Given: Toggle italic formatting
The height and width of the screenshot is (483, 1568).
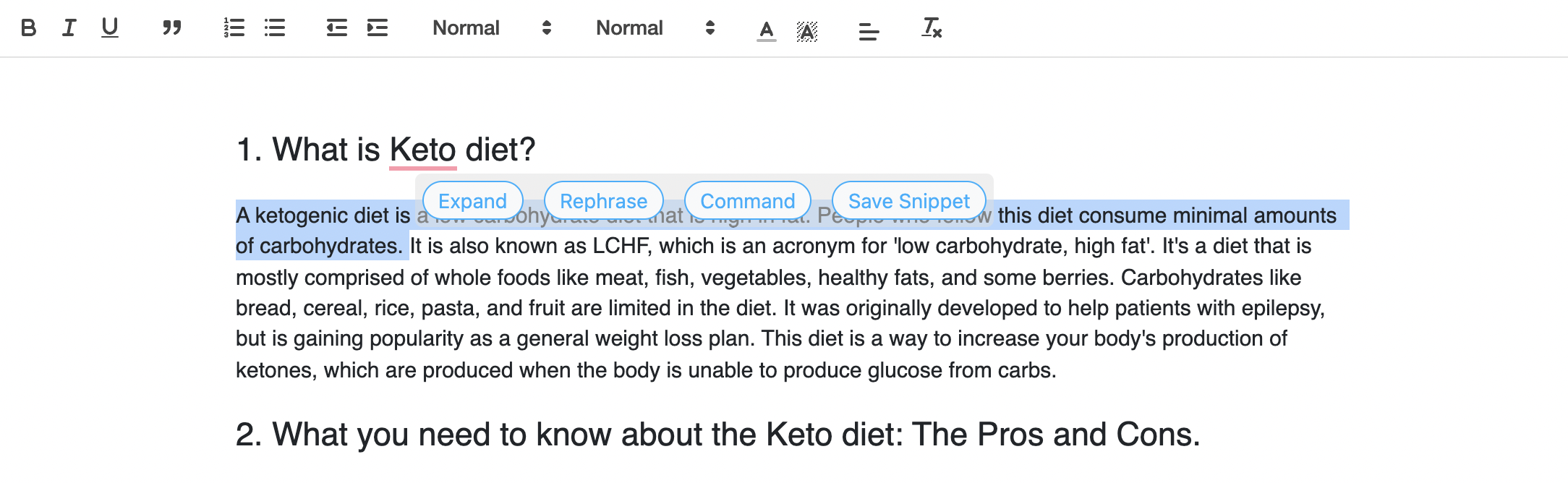Looking at the screenshot, I should (69, 28).
